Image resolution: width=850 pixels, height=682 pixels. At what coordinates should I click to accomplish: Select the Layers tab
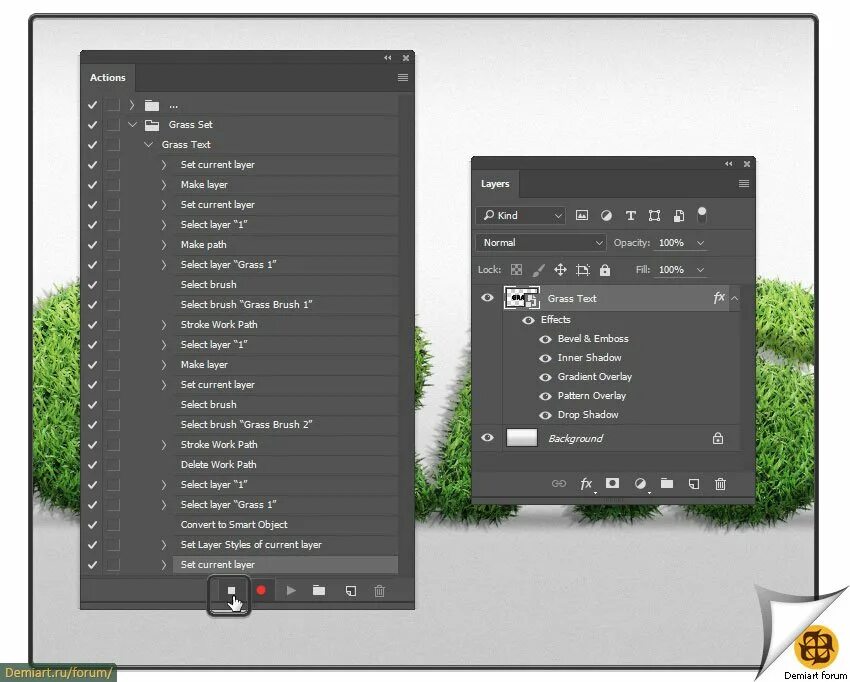pos(495,184)
